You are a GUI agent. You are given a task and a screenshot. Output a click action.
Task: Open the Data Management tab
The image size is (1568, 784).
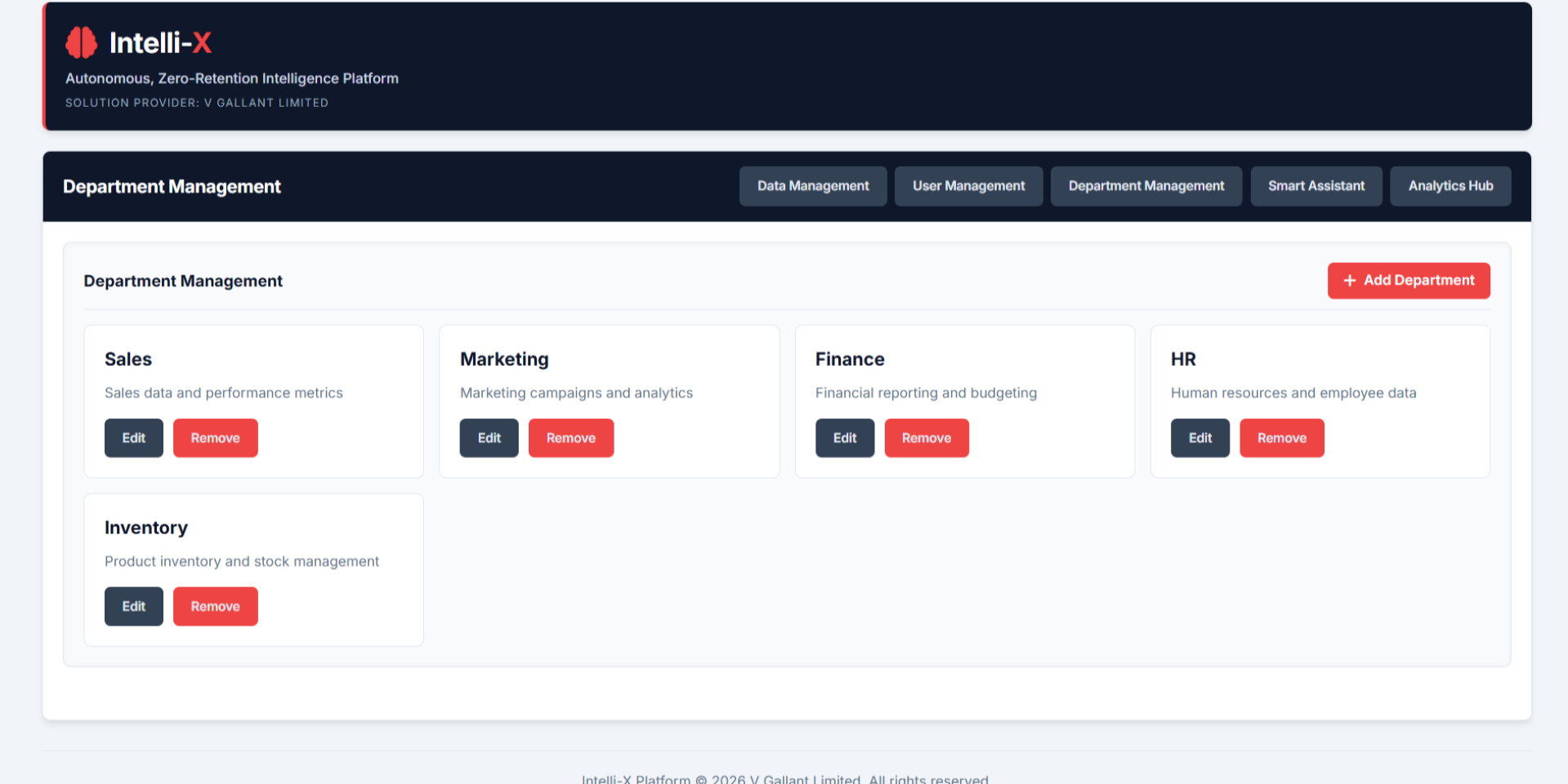click(x=812, y=186)
